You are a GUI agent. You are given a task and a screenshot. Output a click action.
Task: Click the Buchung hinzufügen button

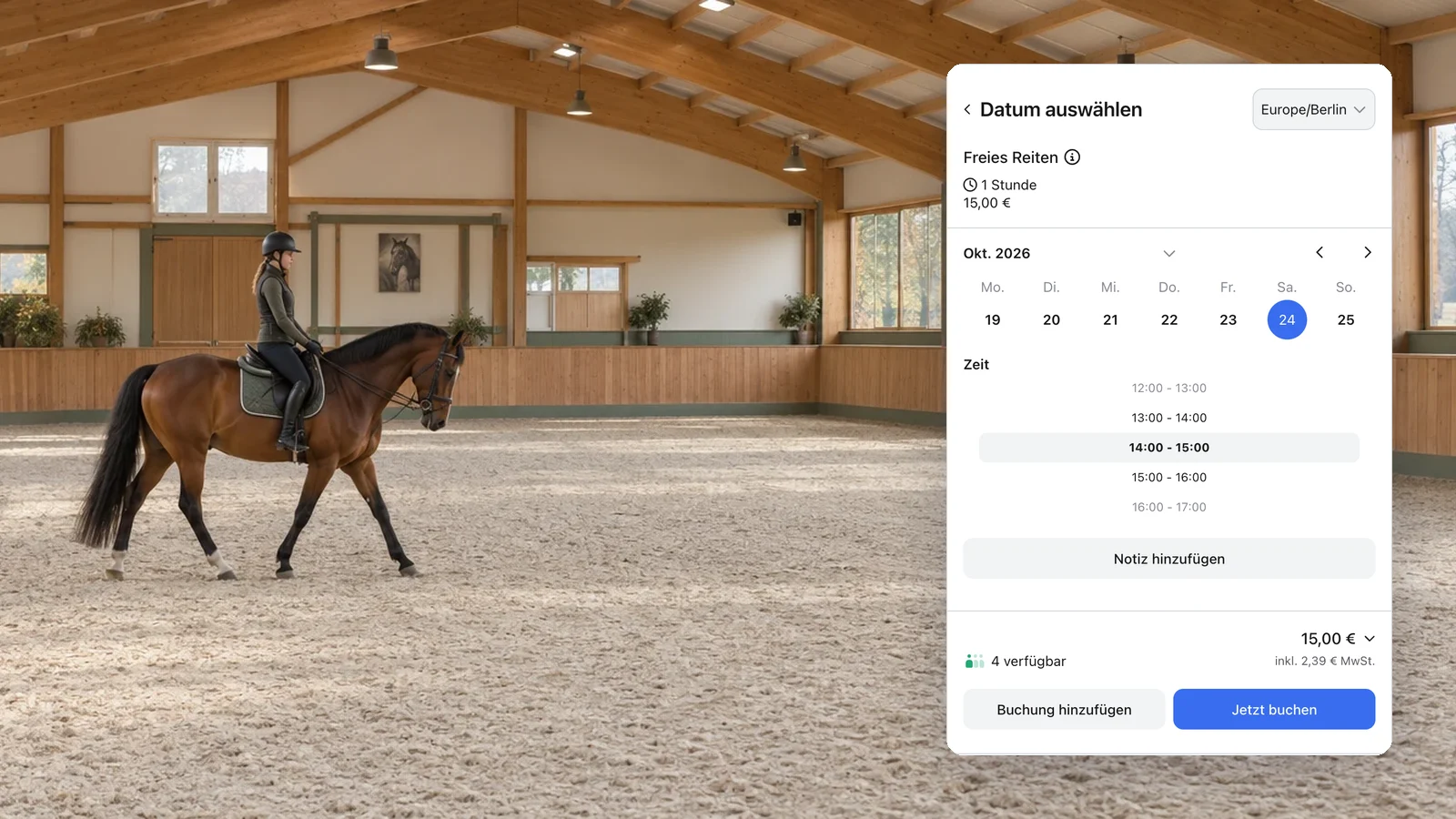(1064, 710)
